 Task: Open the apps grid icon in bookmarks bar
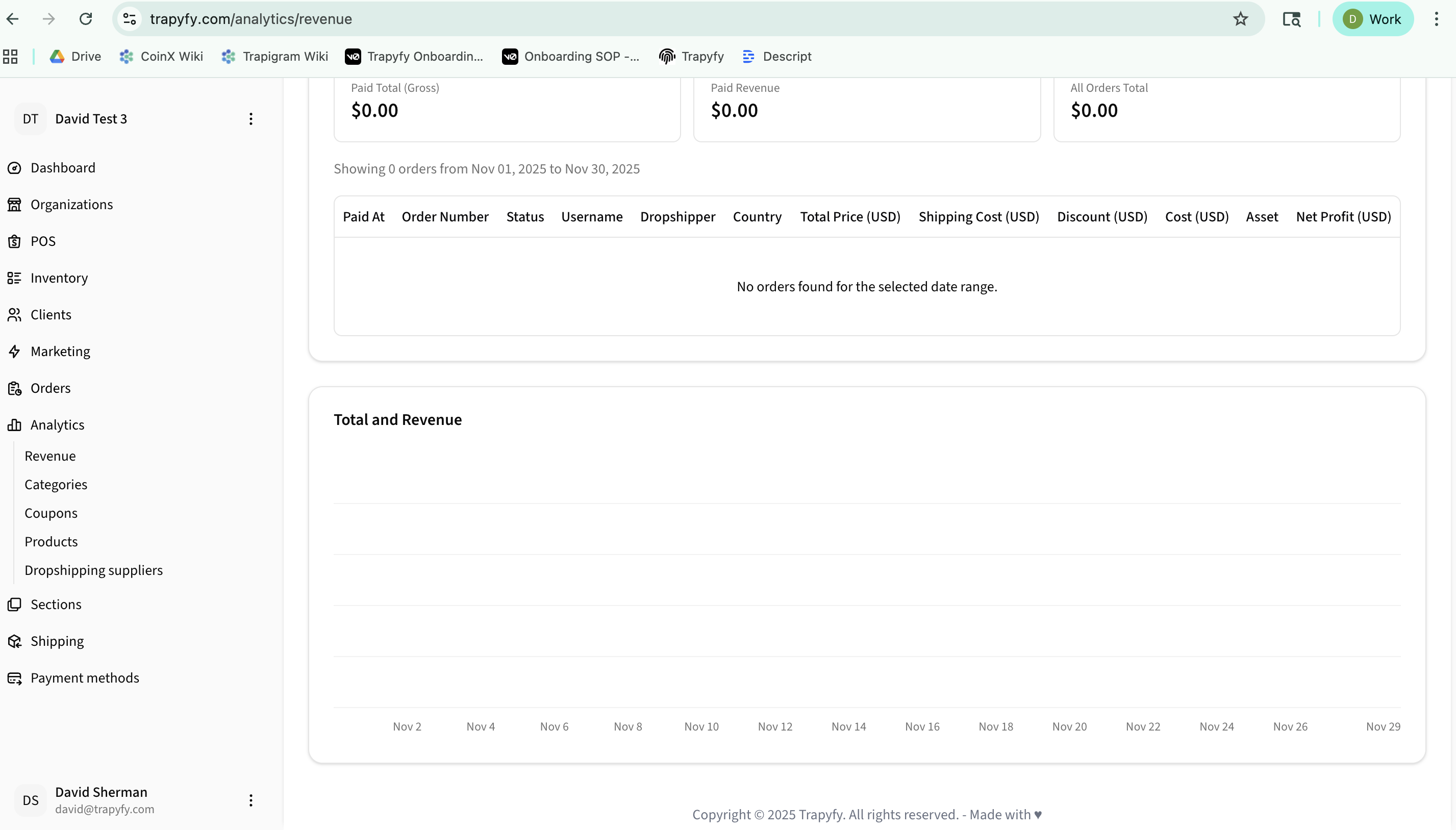[10, 57]
